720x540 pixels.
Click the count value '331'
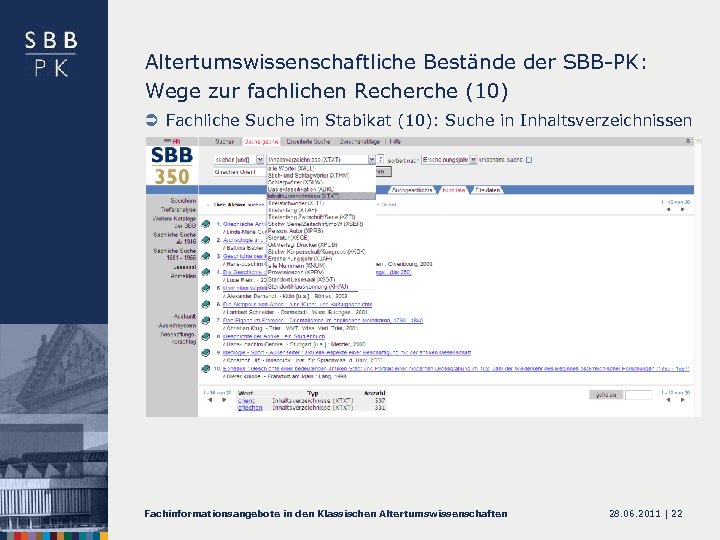[x=380, y=407]
